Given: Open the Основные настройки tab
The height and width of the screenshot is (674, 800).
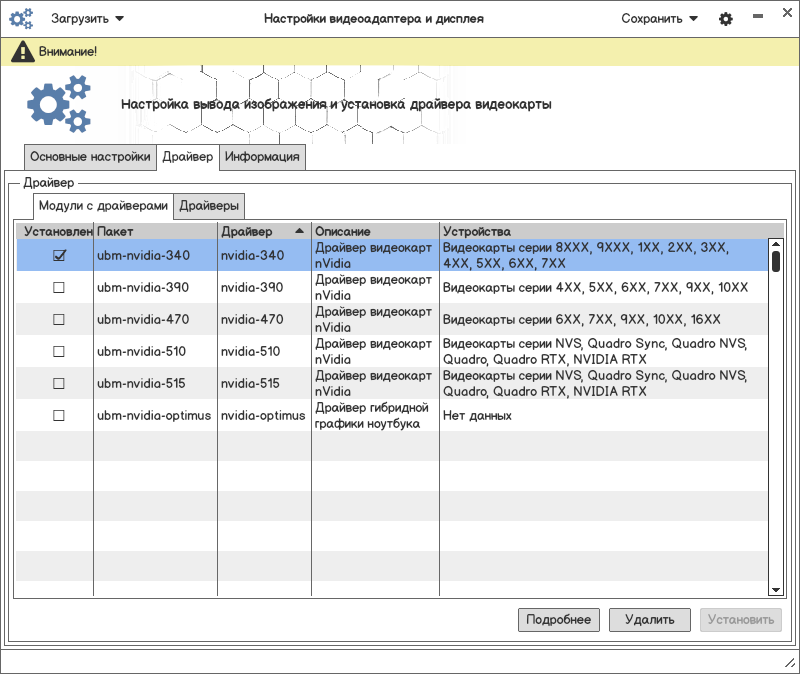Looking at the screenshot, I should (x=90, y=157).
